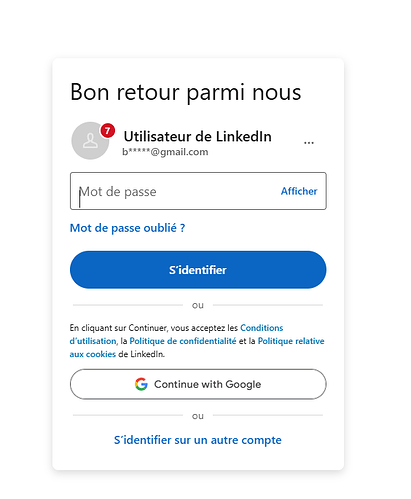Screen dimensions: 411x499
Task: Toggle password visibility with Afficher
Action: pyautogui.click(x=299, y=191)
